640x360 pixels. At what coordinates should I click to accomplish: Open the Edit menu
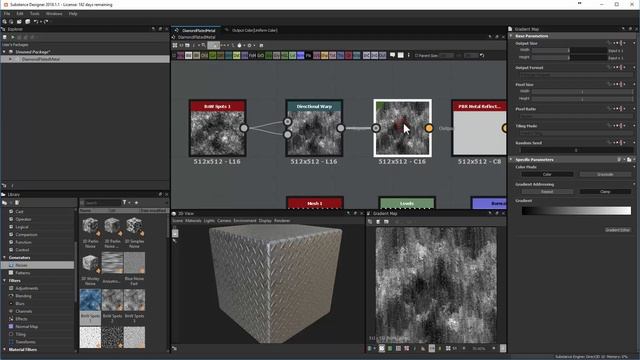pyautogui.click(x=20, y=13)
